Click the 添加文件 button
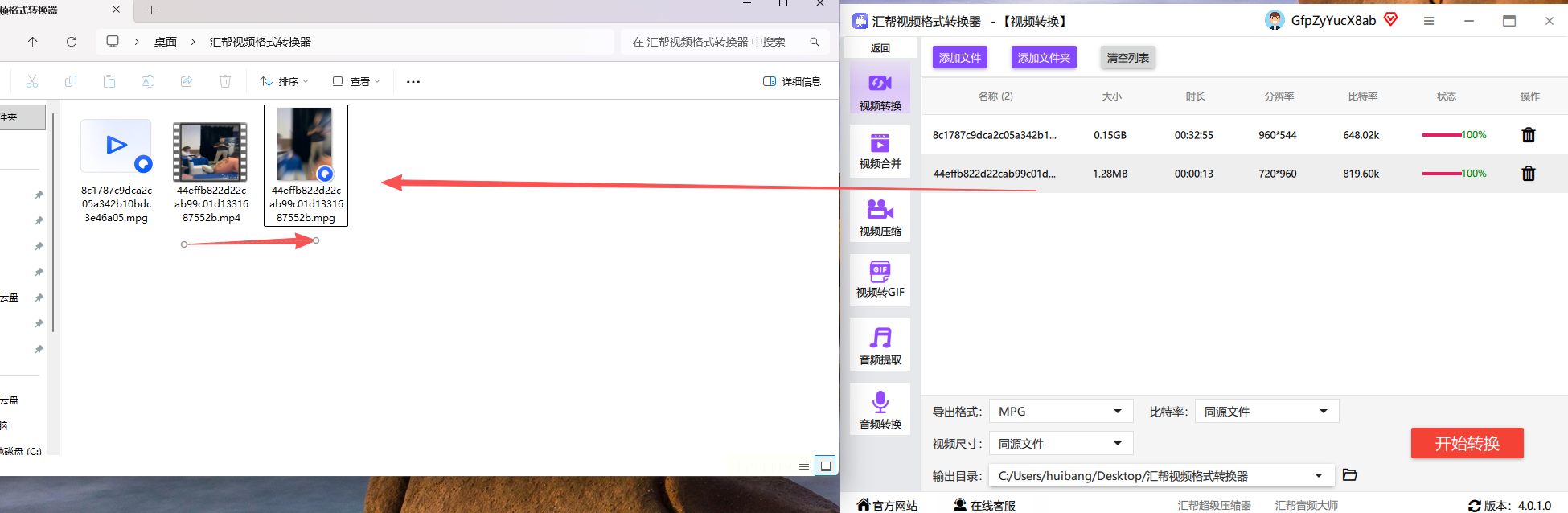Screen dimensions: 1568x513 959,58
